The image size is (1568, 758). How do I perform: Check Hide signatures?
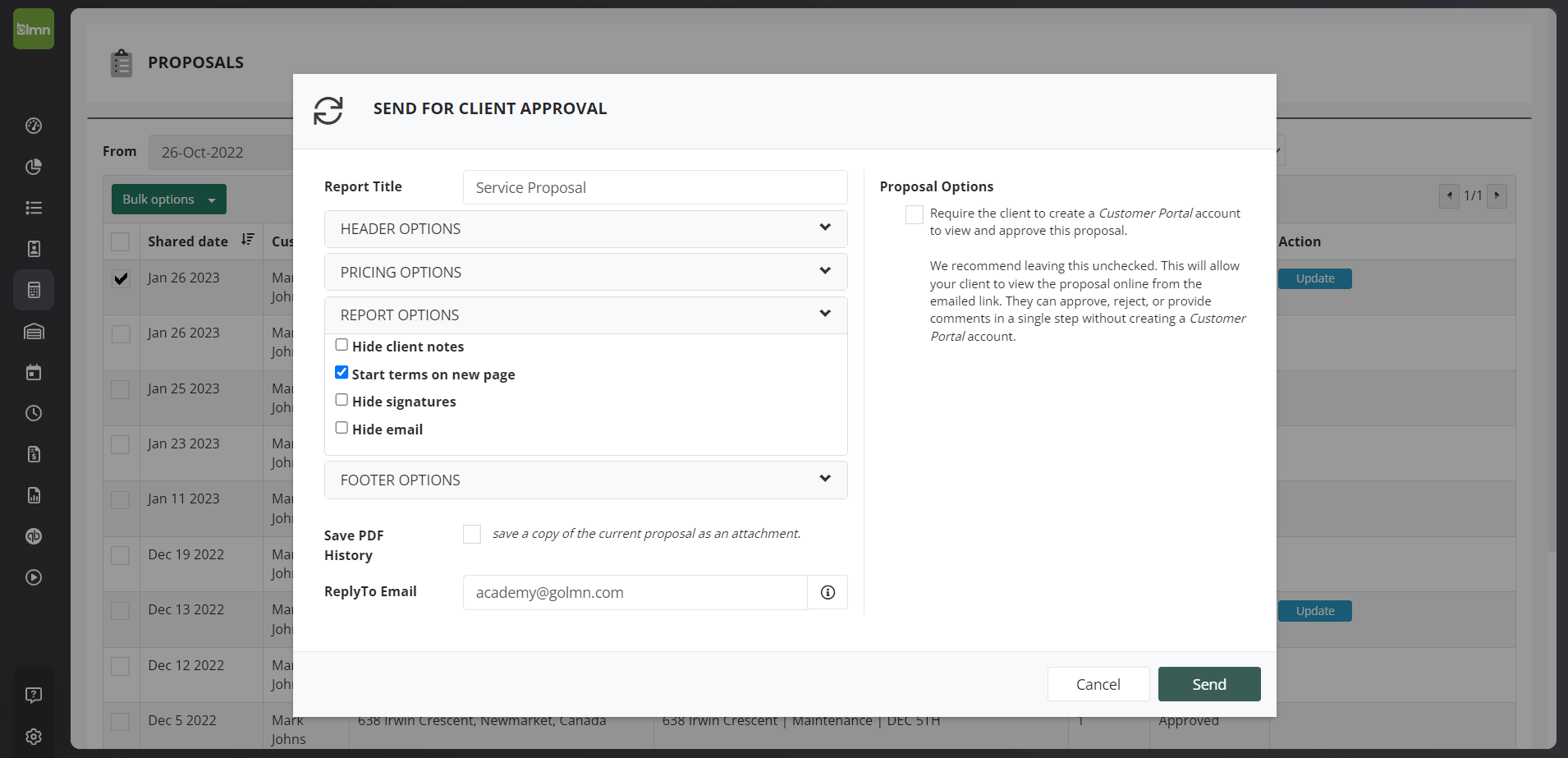(342, 400)
